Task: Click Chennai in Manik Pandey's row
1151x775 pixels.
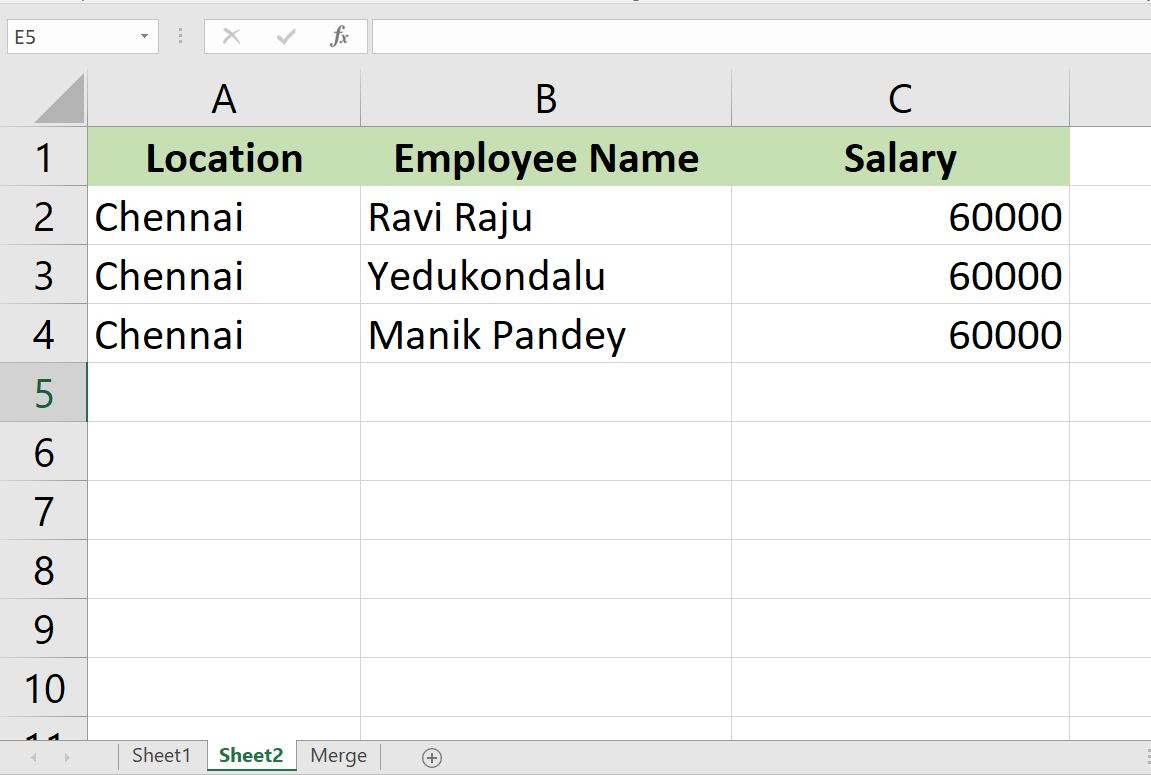Action: click(224, 334)
